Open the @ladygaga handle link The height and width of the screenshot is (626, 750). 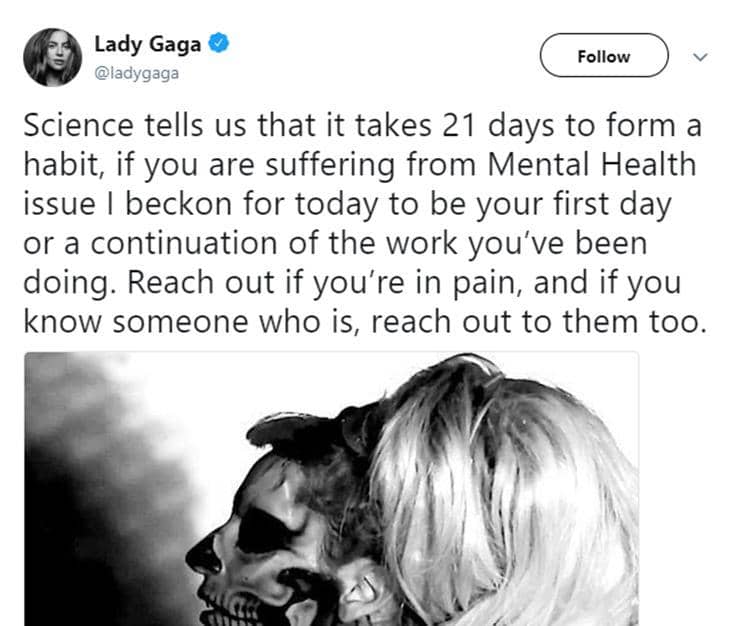click(x=137, y=73)
